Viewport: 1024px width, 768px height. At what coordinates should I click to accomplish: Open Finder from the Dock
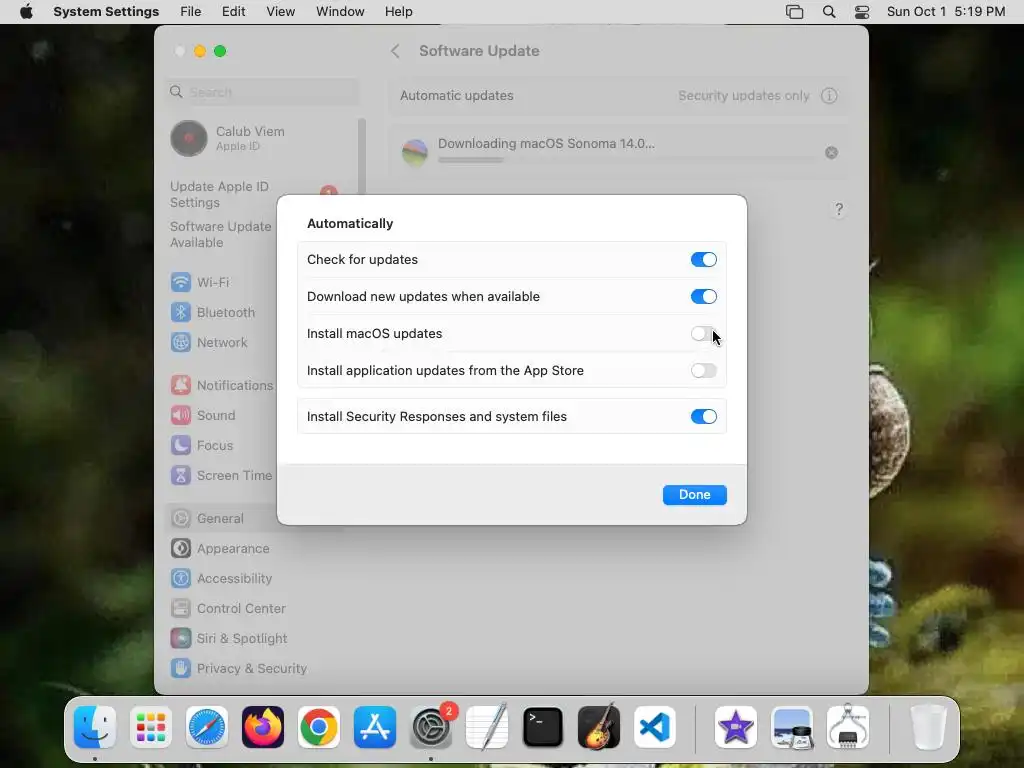(95, 727)
